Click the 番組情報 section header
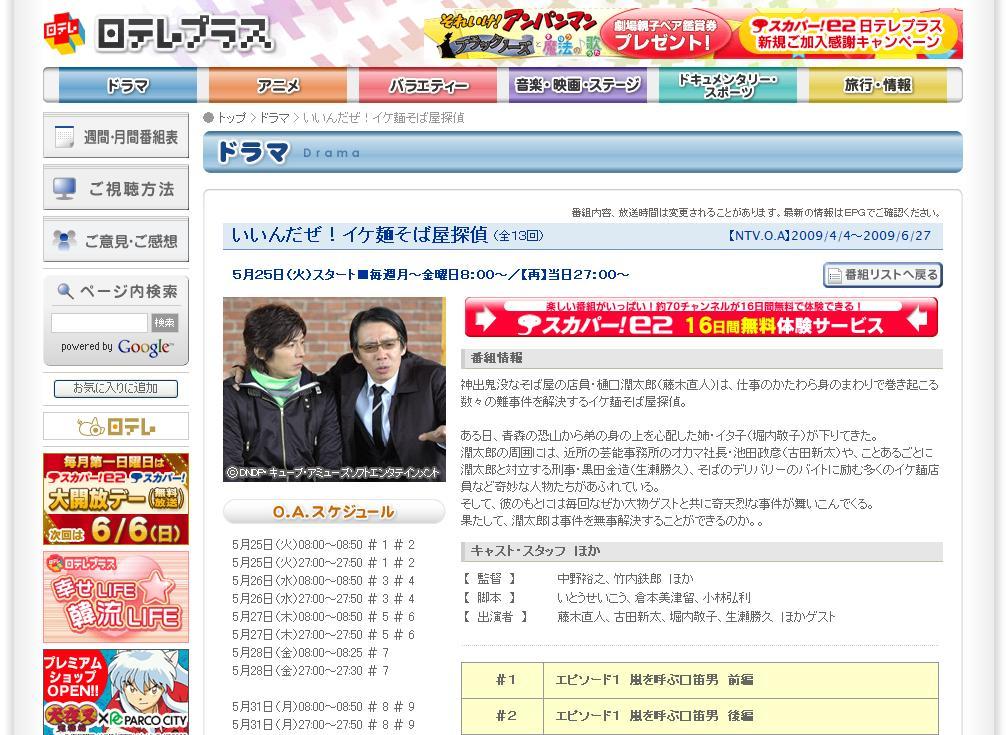Viewport: 1006px width, 735px height. [x=702, y=358]
